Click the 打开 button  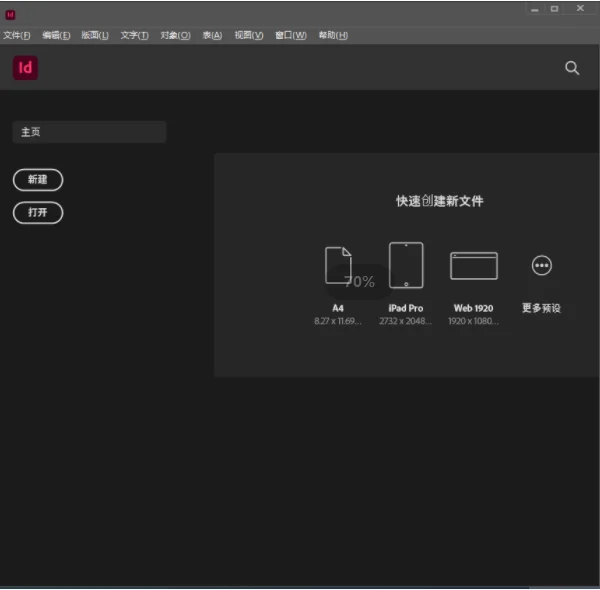pos(38,212)
